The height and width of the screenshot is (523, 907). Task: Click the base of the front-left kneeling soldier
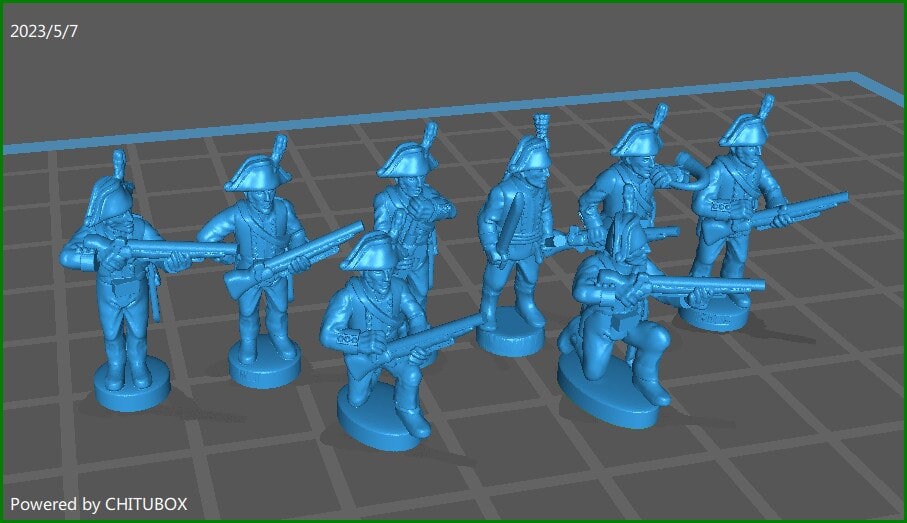point(385,415)
